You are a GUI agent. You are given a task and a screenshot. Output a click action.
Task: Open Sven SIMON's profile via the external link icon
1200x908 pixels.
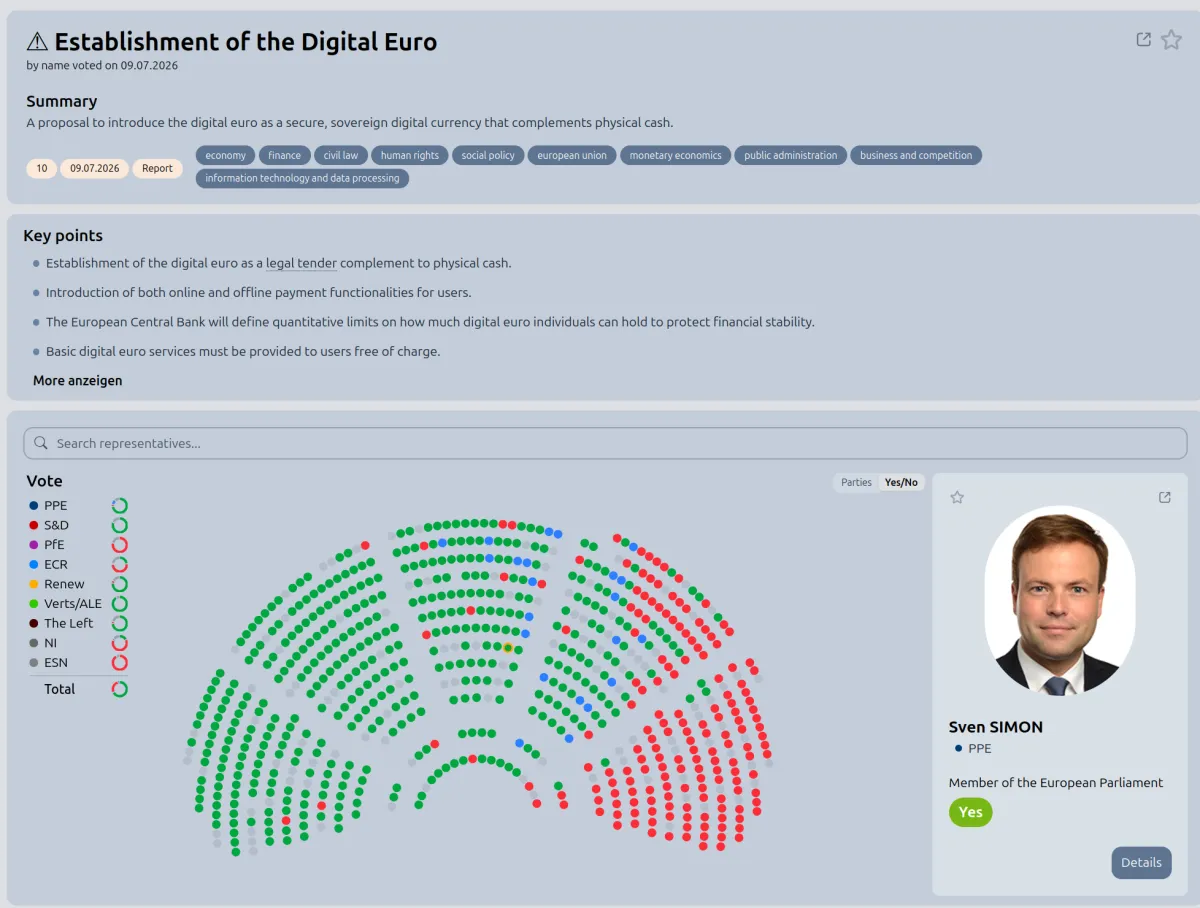tap(1165, 497)
